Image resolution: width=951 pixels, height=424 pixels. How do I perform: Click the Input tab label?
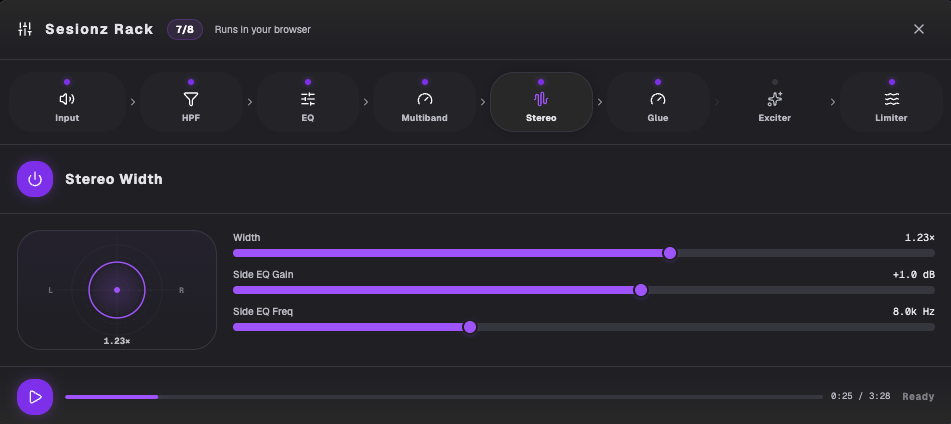[67, 118]
